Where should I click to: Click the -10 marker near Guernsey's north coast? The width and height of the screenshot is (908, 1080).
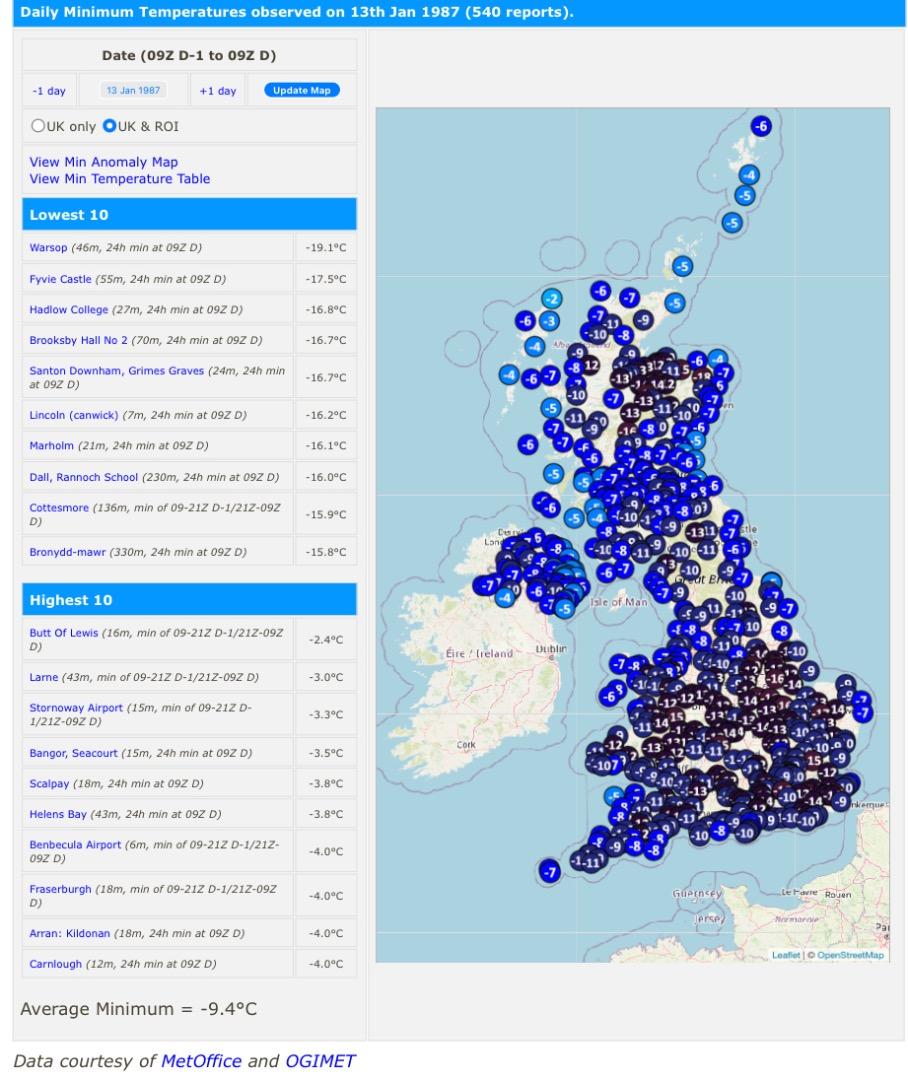699,835
